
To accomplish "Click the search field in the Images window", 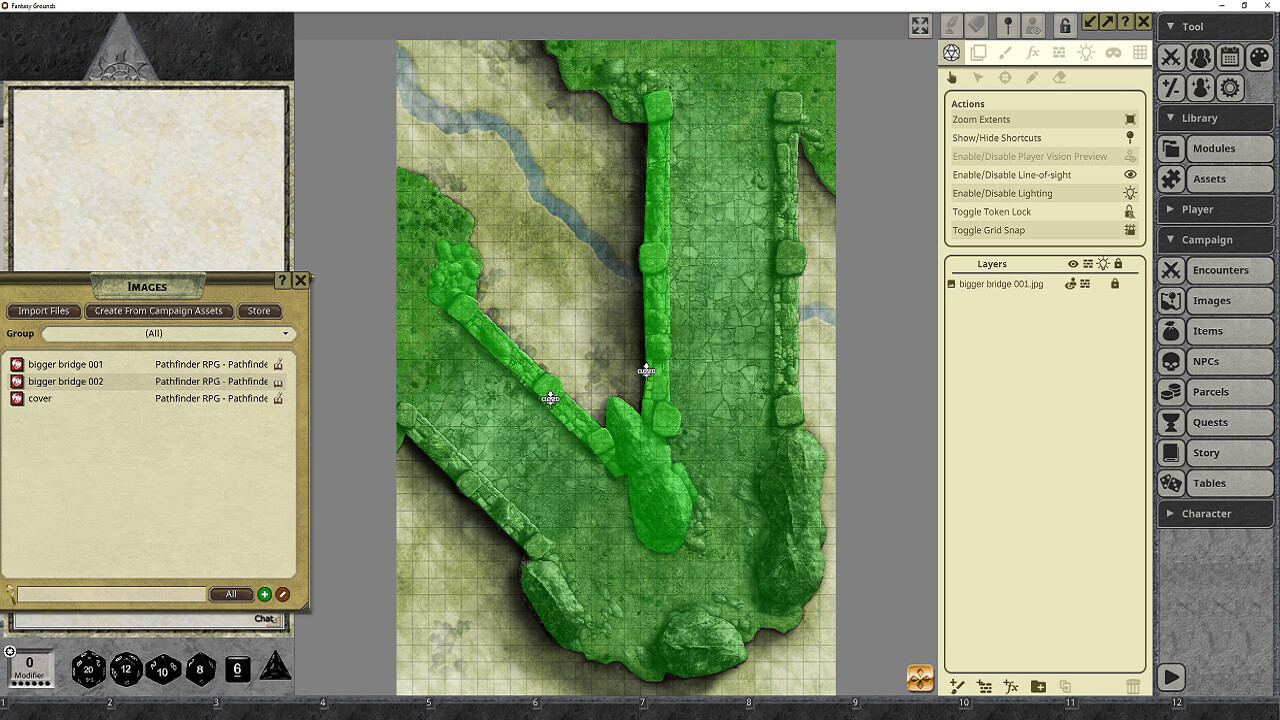I will pos(110,594).
